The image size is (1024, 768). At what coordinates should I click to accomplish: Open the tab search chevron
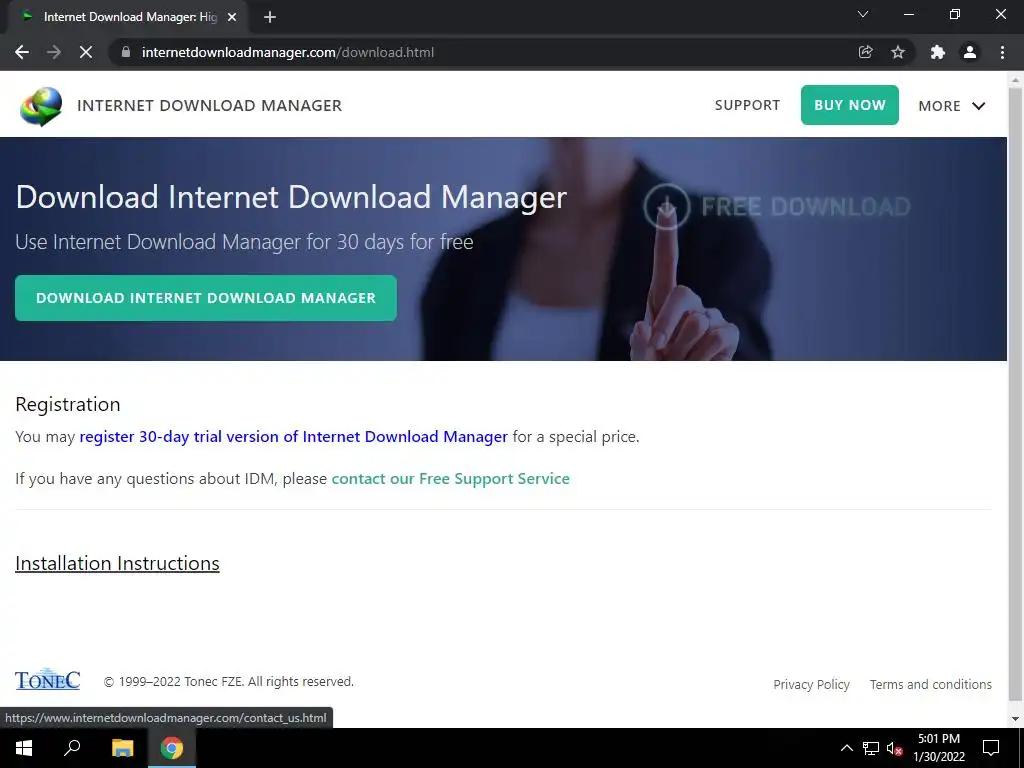click(863, 14)
